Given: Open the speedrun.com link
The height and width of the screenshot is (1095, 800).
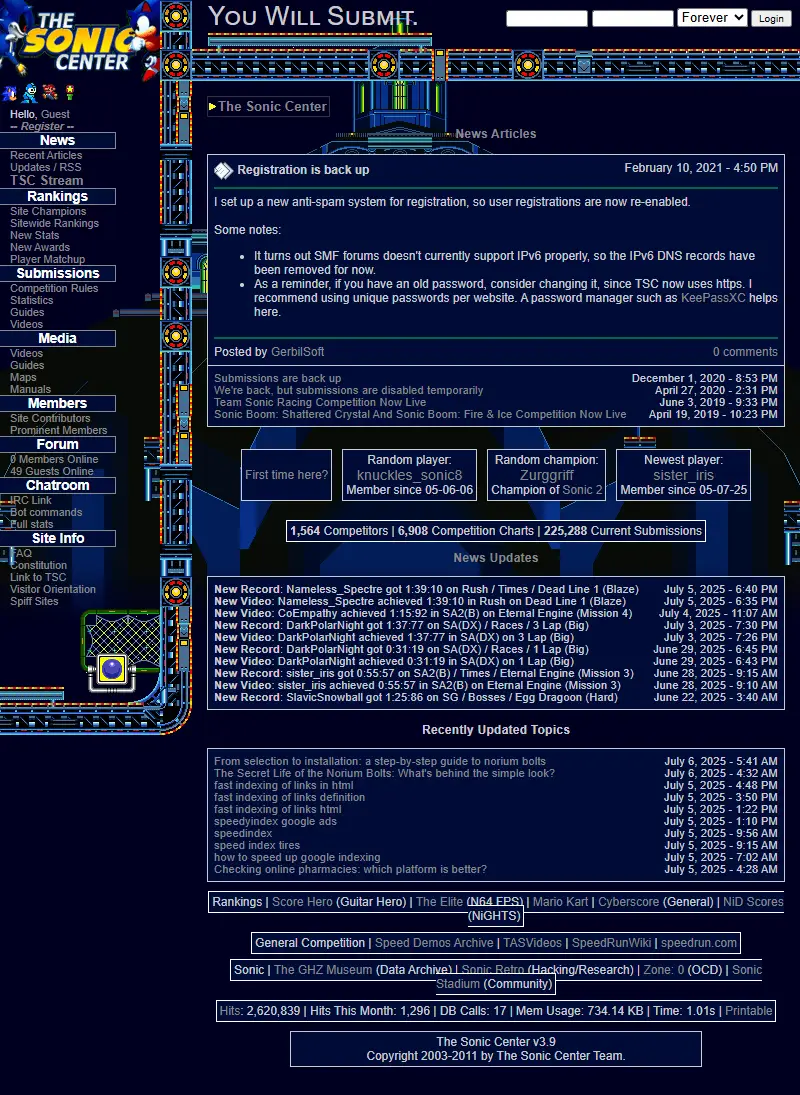Looking at the screenshot, I should point(699,943).
